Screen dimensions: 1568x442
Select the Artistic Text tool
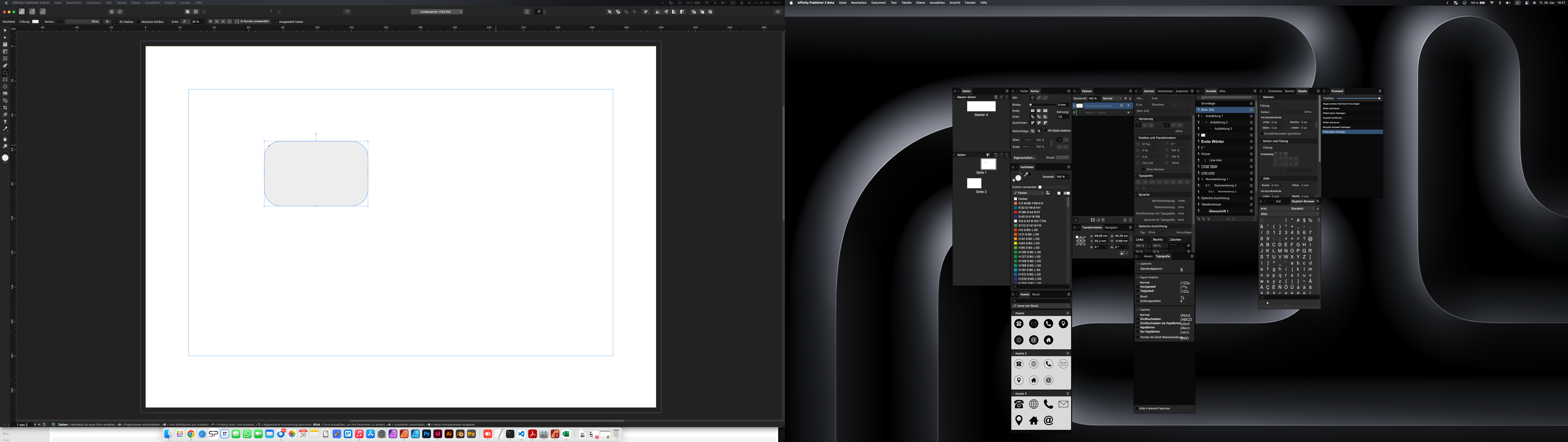point(5,58)
